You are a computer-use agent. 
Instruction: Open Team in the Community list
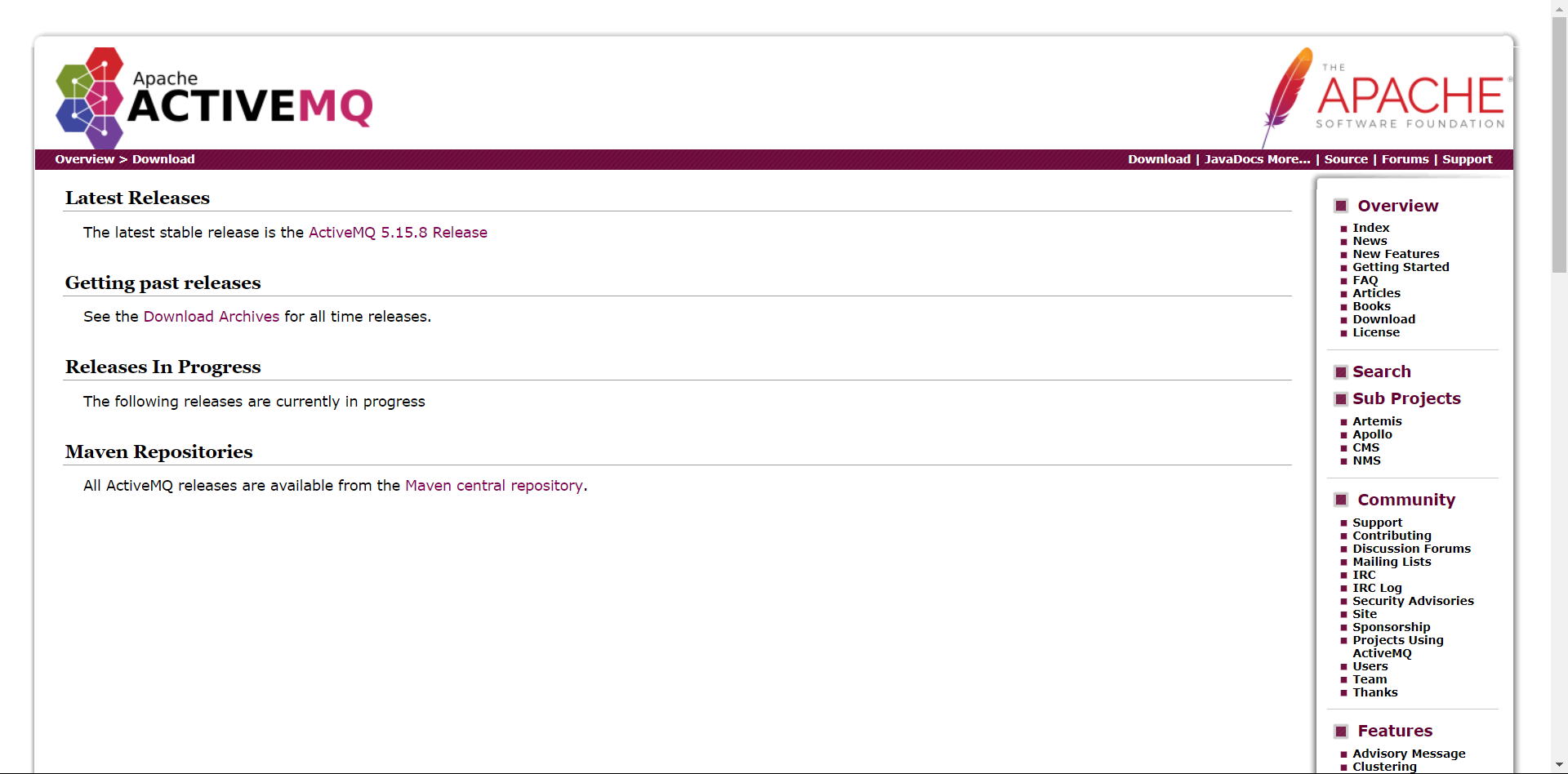point(1370,679)
